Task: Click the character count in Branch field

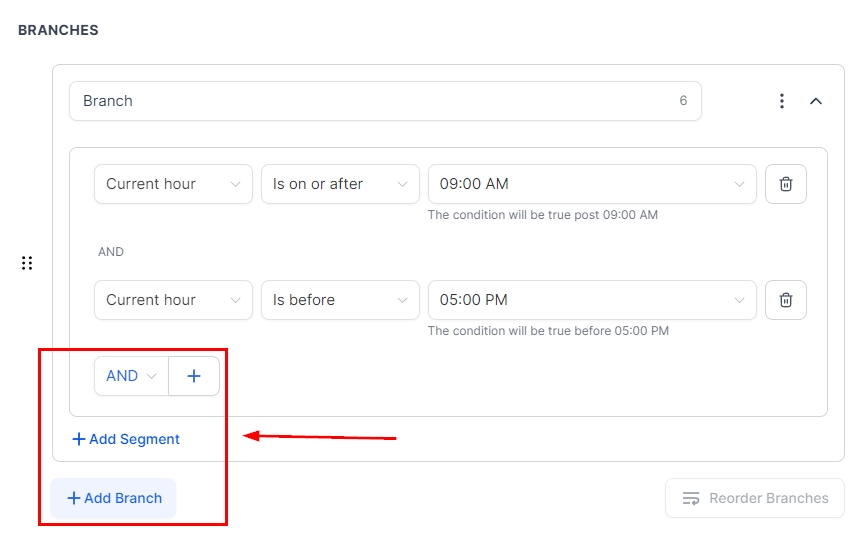Action: click(683, 101)
